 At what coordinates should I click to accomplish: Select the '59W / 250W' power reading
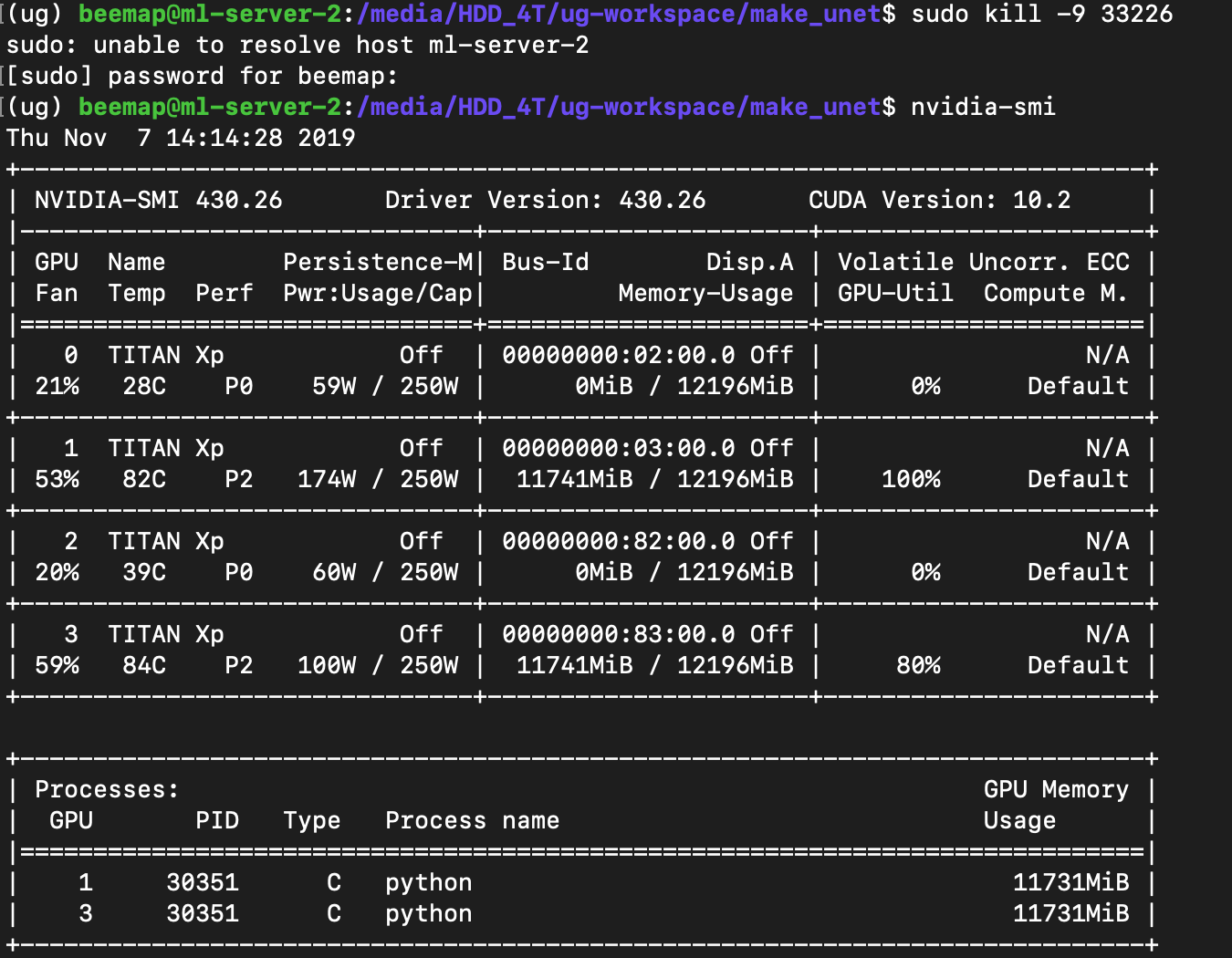(x=385, y=386)
